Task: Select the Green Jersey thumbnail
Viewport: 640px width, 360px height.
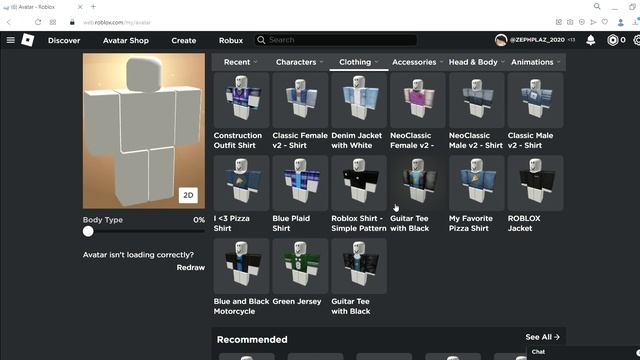Action: coord(300,266)
